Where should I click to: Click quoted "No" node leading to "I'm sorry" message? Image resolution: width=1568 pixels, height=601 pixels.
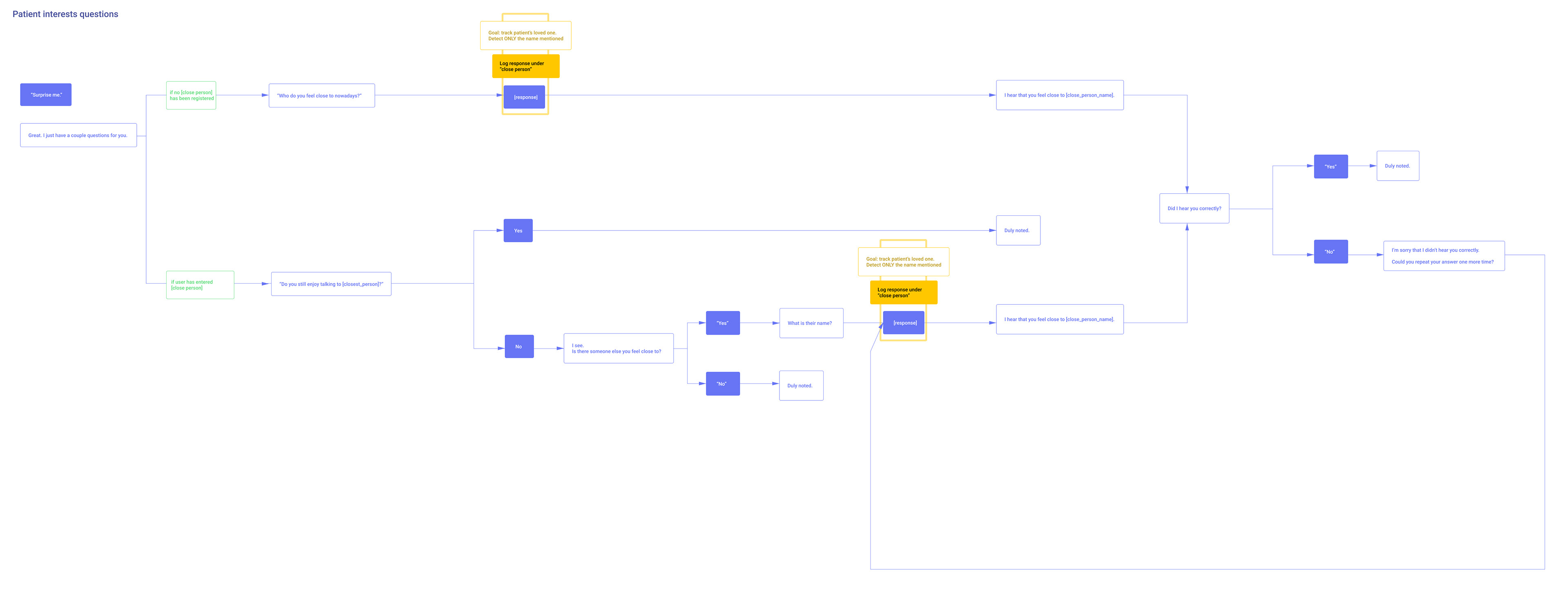coord(1330,252)
